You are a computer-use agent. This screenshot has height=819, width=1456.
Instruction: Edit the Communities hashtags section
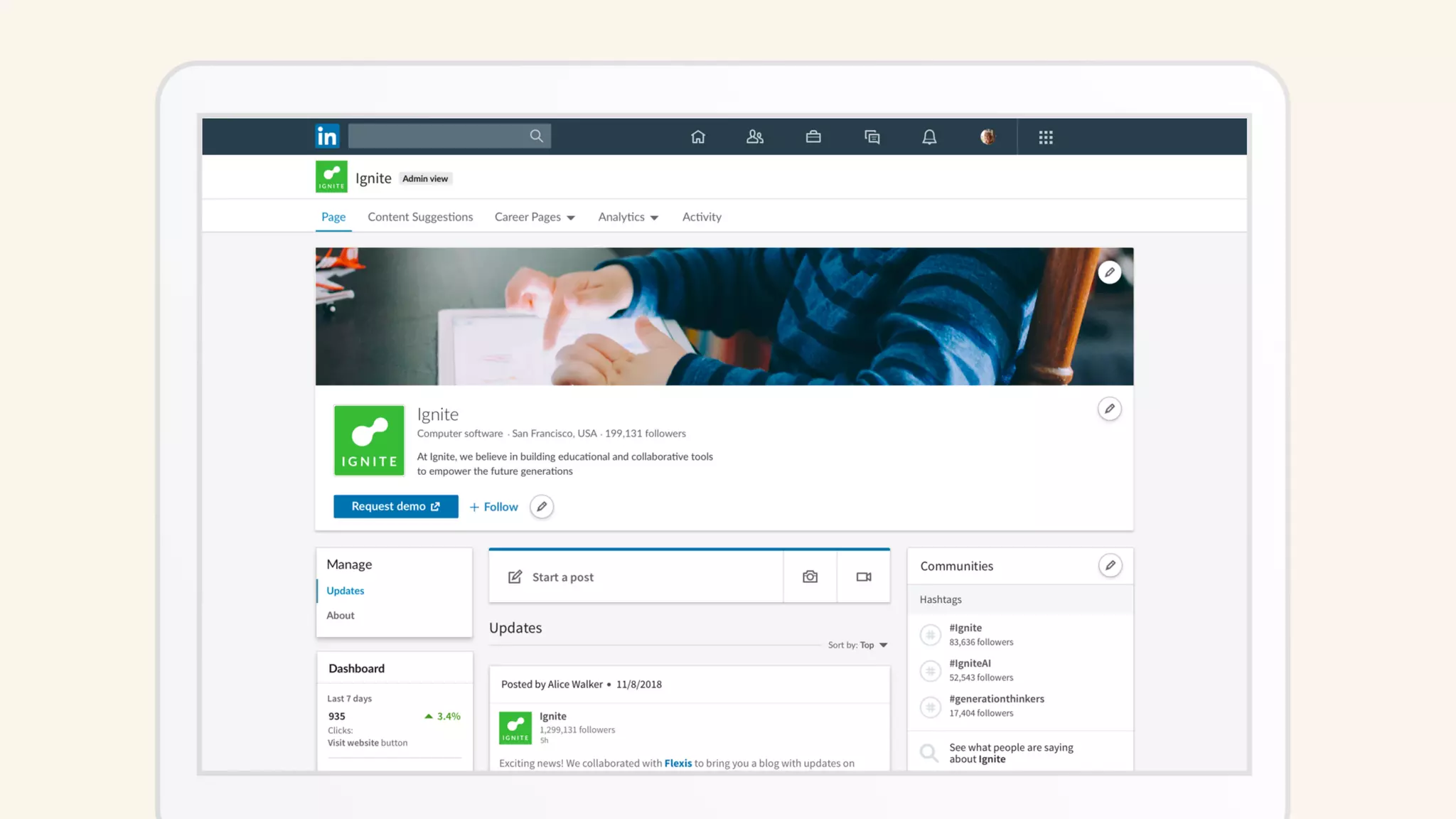point(1110,566)
